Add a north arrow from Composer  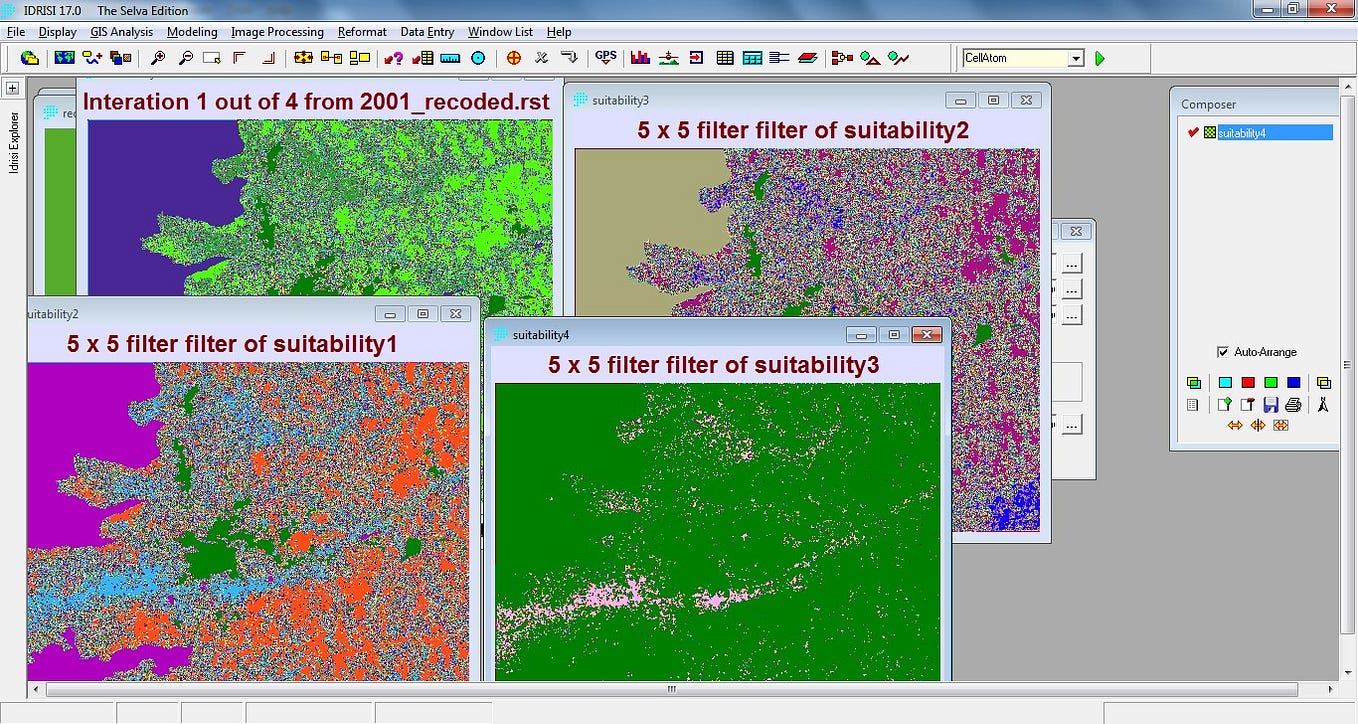(x=1322, y=404)
